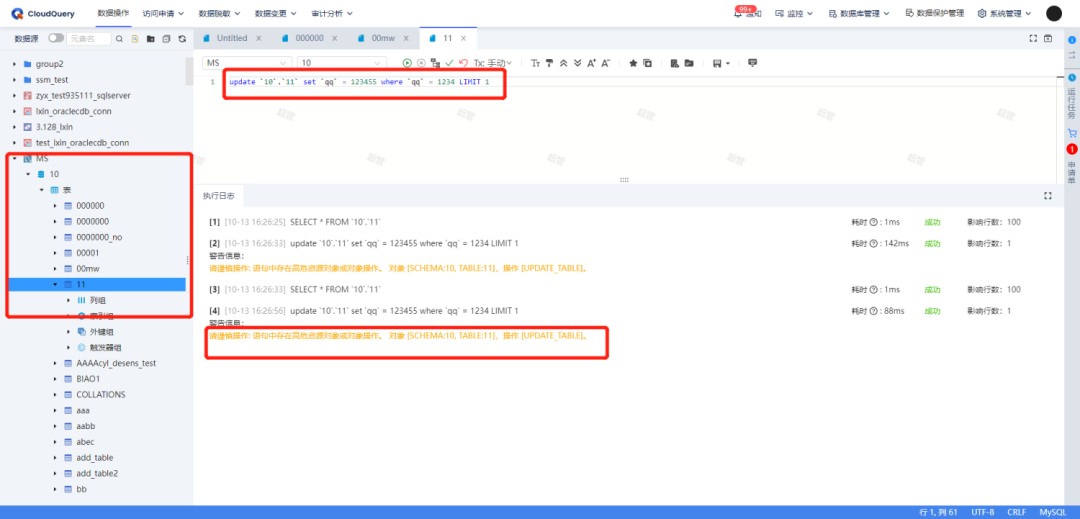The height and width of the screenshot is (519, 1080).
Task: Open the execution plan icon
Action: pos(435,63)
